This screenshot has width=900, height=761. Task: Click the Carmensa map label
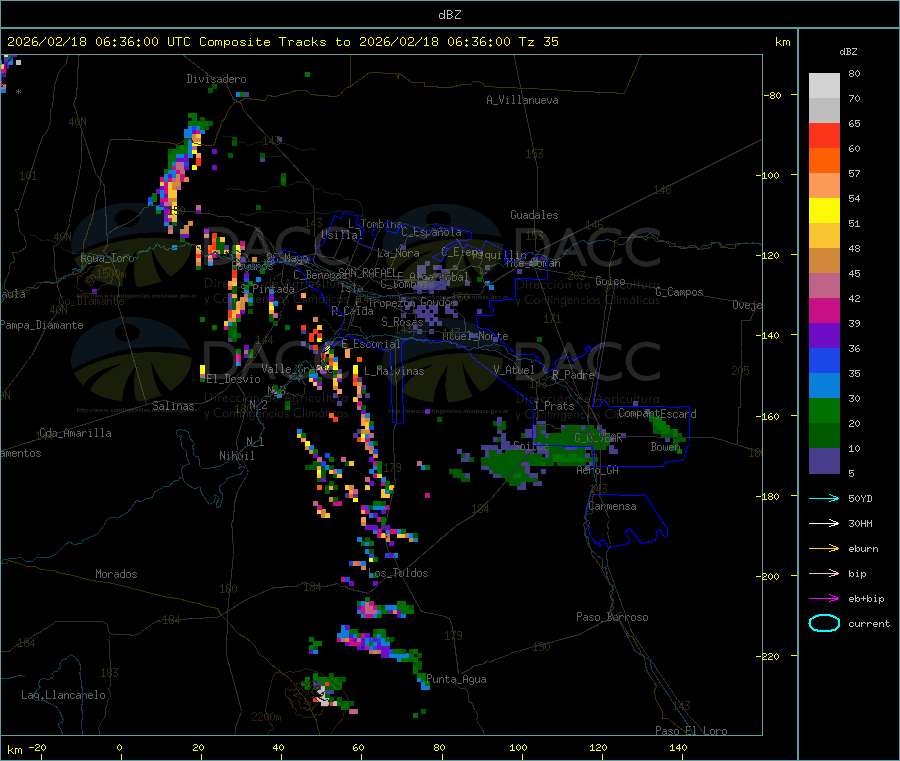tap(612, 506)
